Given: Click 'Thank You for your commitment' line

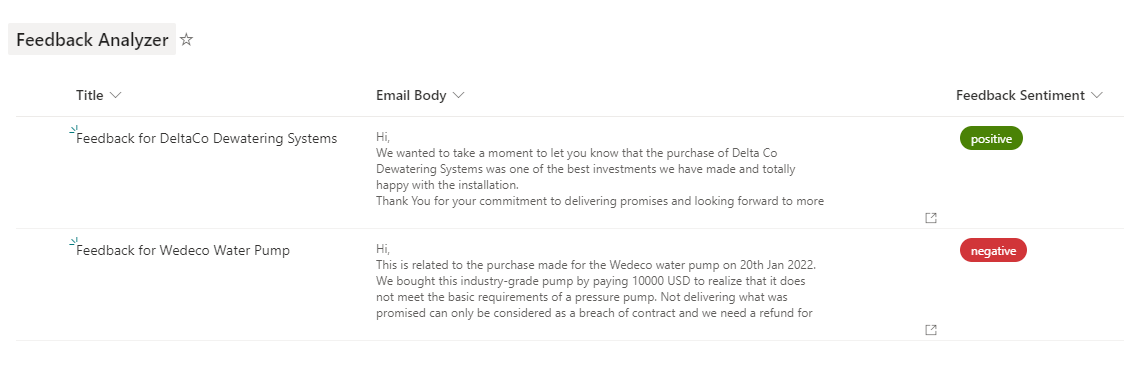Looking at the screenshot, I should tap(600, 201).
